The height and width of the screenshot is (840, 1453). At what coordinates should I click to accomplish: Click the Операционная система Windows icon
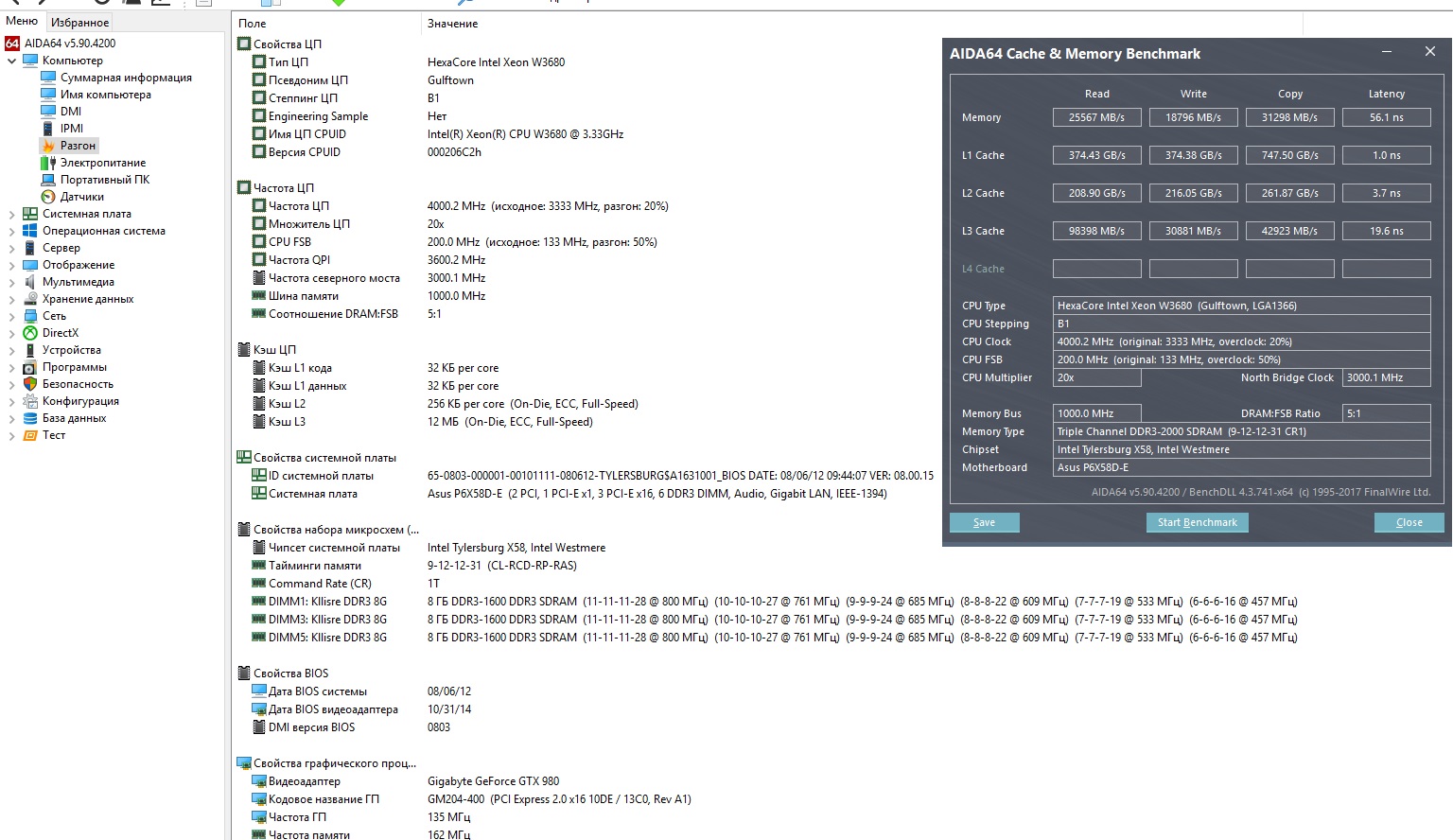(x=30, y=231)
